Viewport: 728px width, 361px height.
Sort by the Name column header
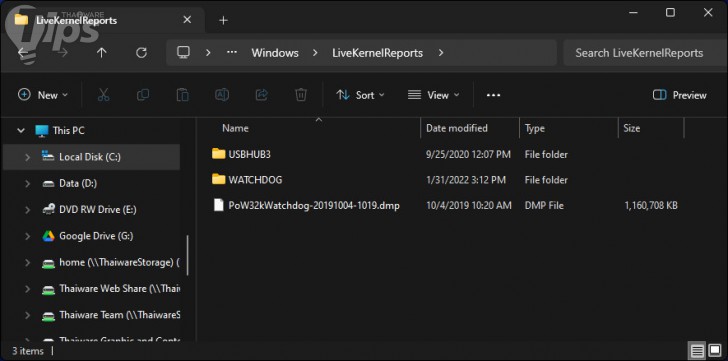(235, 128)
